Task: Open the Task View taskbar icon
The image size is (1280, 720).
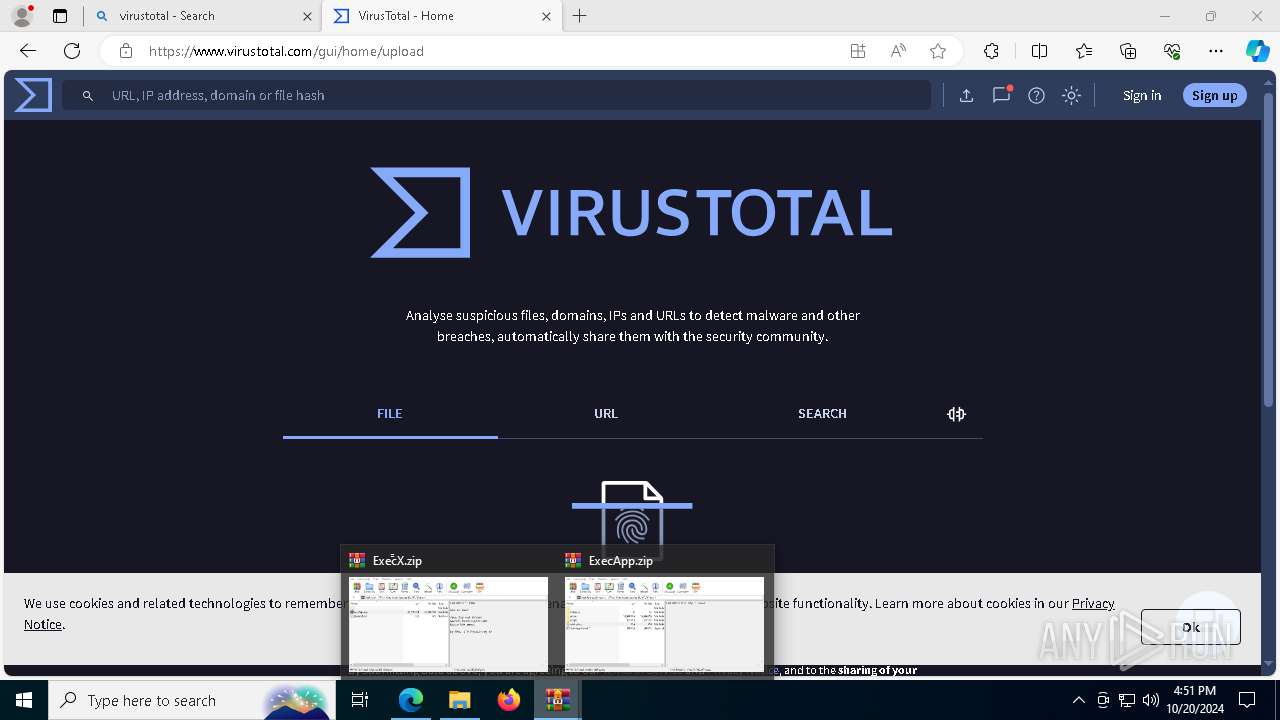Action: click(360, 700)
